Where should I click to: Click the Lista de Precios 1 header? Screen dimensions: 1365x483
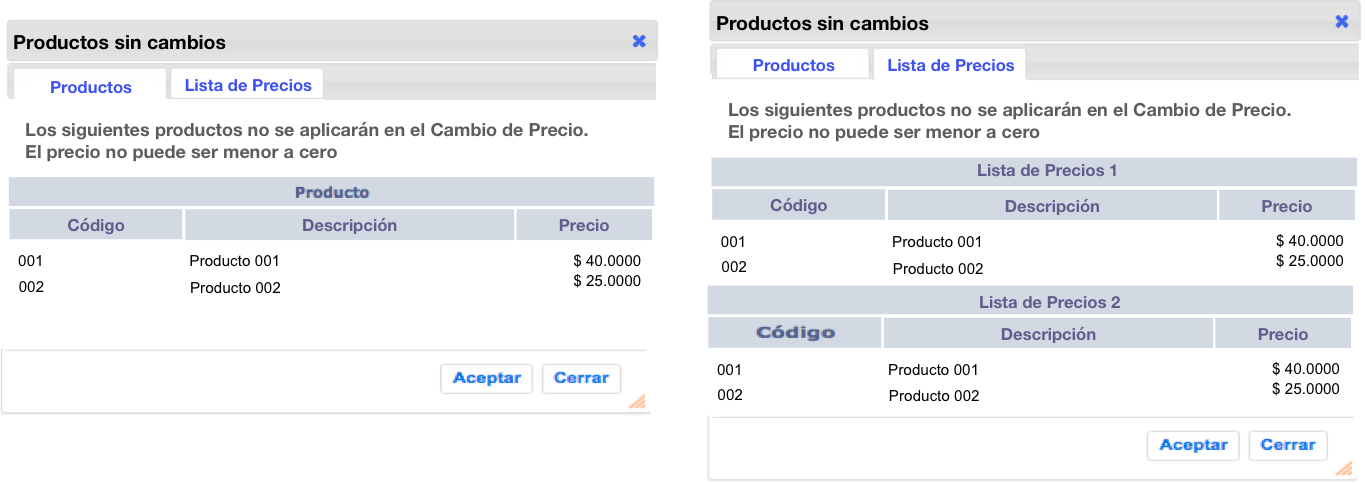click(x=1033, y=171)
